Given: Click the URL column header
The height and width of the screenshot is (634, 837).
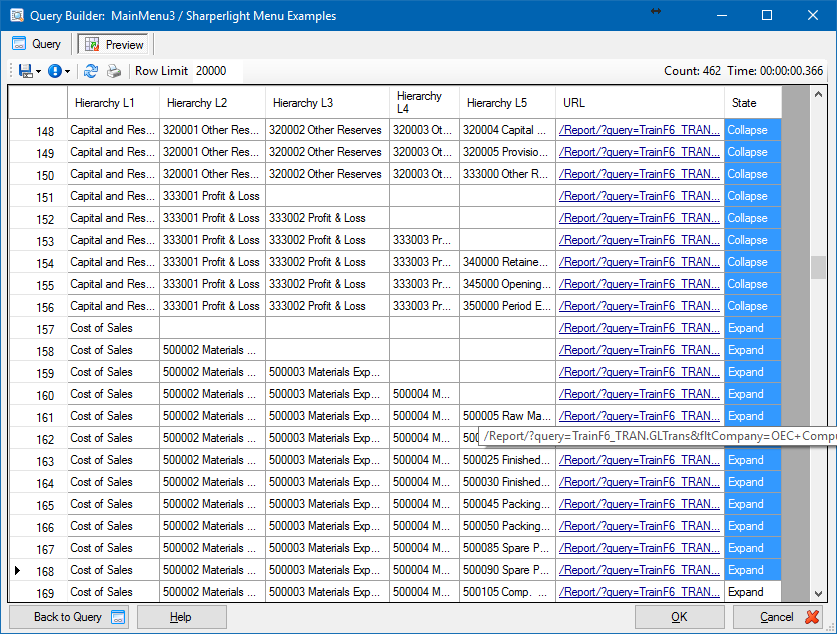Looking at the screenshot, I should pyautogui.click(x=639, y=102).
